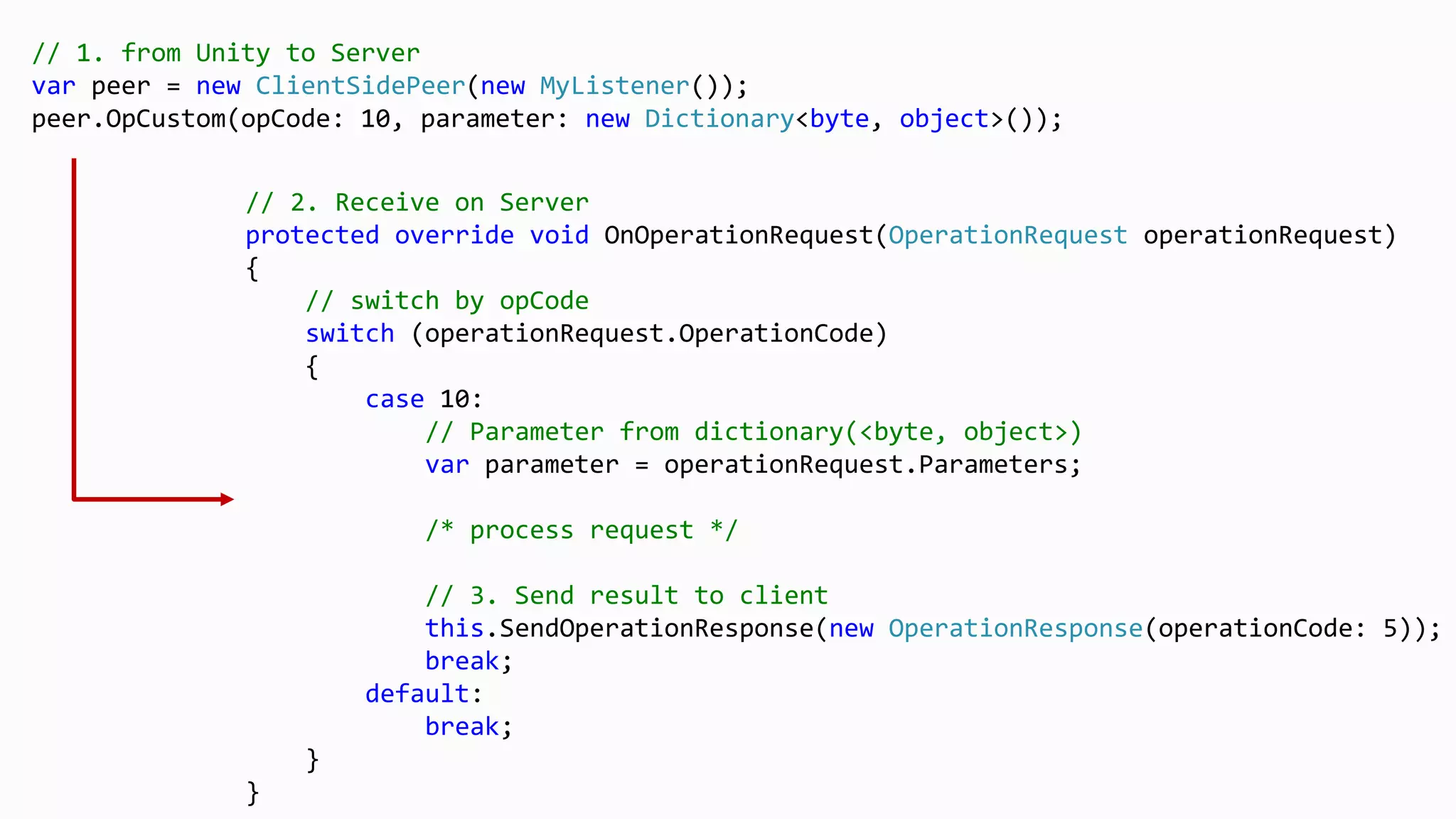Click the Dictionary type in first snippet
The width and height of the screenshot is (1456, 819).
coord(718,119)
